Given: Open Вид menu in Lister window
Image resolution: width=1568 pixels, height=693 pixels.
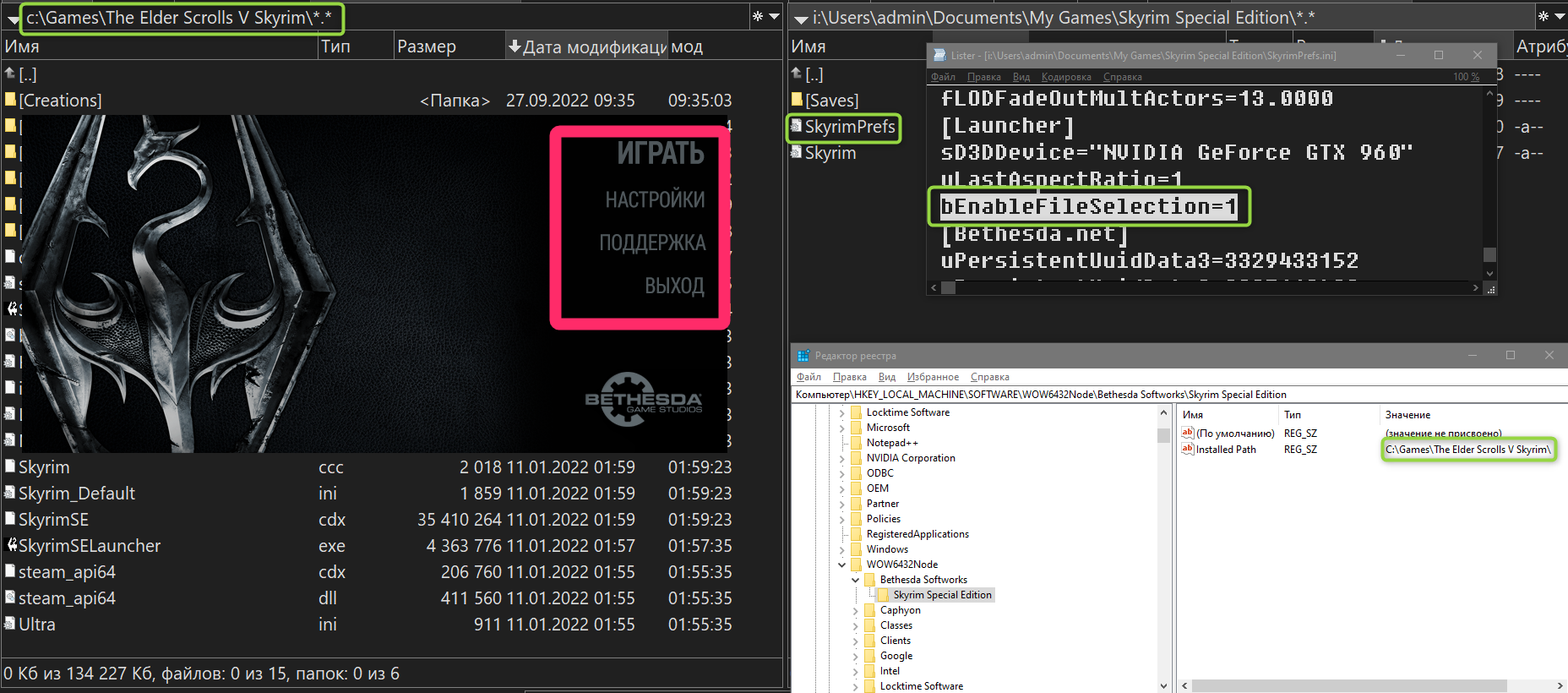Looking at the screenshot, I should tap(1021, 77).
